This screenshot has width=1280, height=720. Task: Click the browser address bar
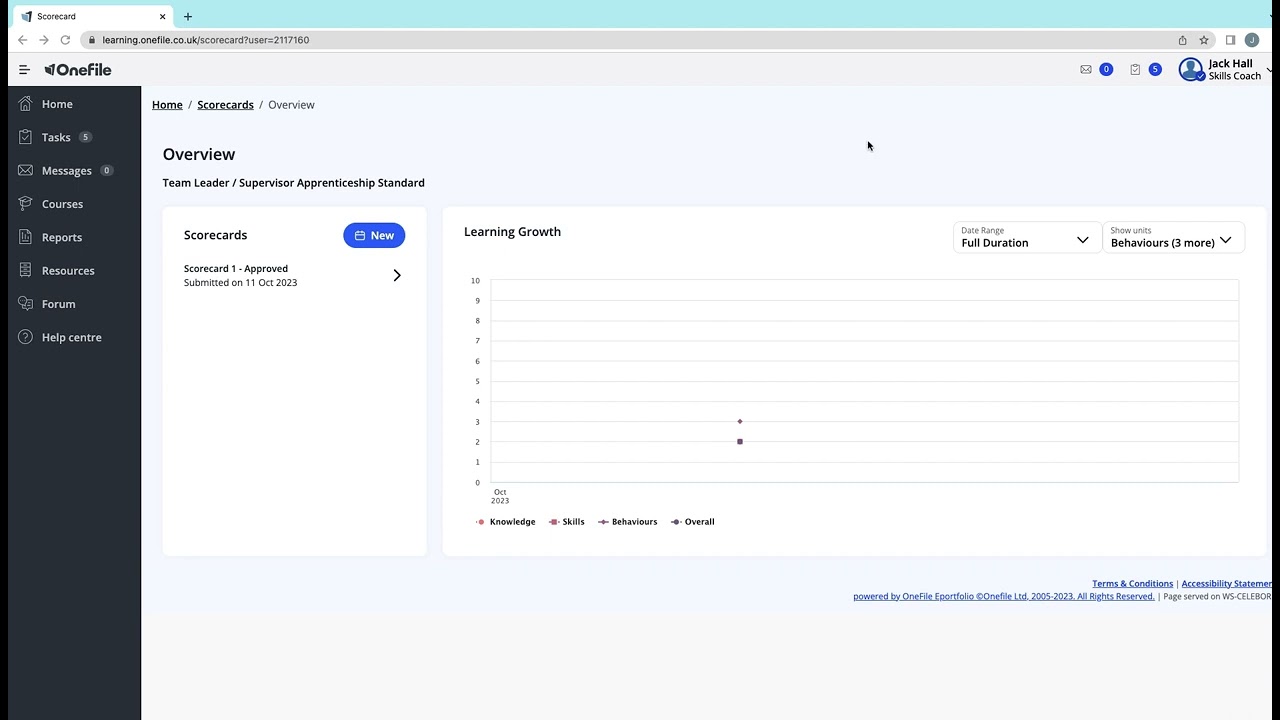tap(630, 40)
